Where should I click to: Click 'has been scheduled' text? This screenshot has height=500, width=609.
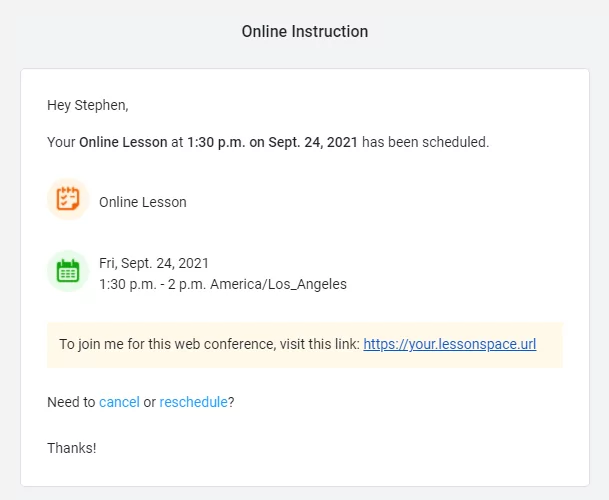(425, 142)
